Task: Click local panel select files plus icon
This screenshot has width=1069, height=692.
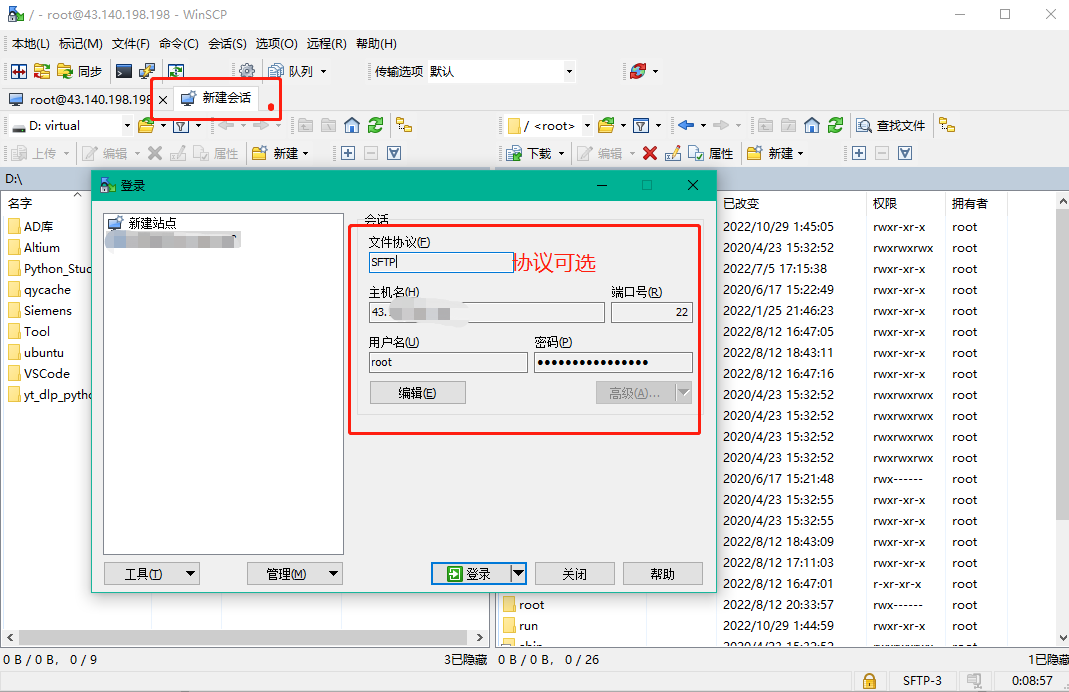Action: [348, 153]
